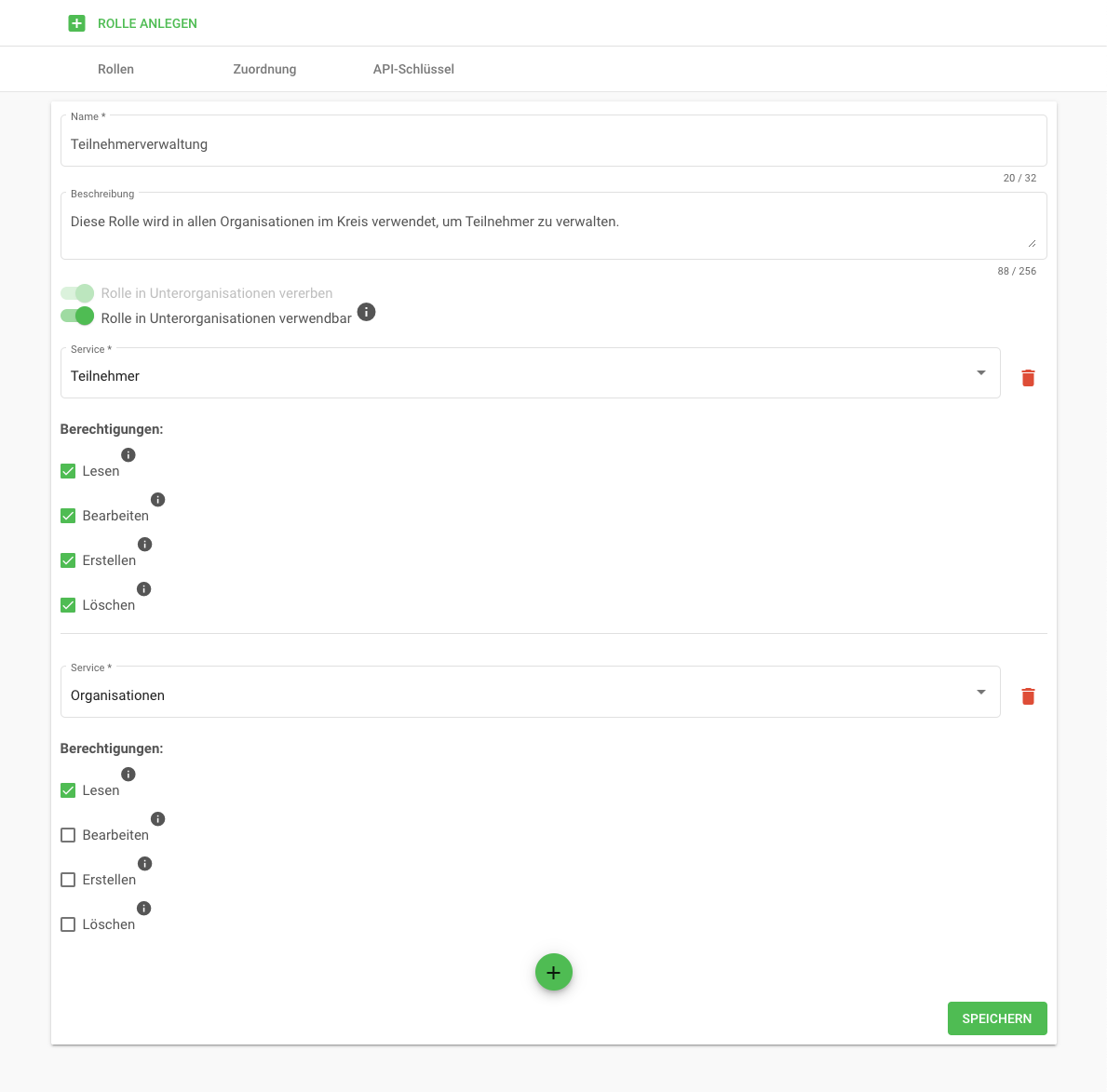Click the info icon for Organisationen Löschen permission
The height and width of the screenshot is (1092, 1107).
[x=144, y=909]
